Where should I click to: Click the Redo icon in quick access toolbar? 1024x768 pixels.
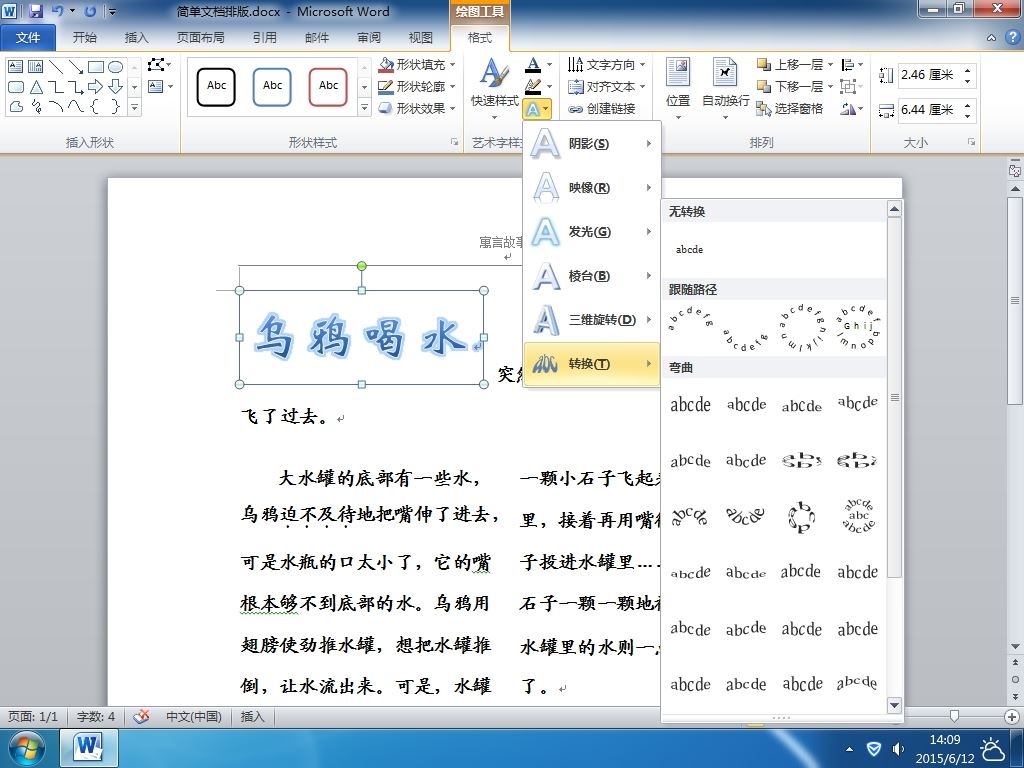(x=90, y=11)
